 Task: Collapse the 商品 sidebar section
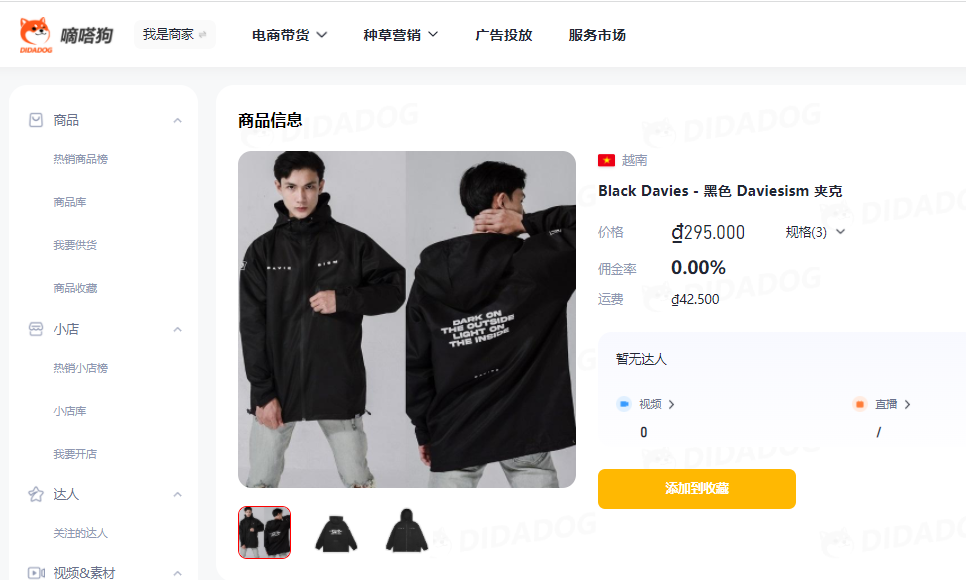pos(177,120)
